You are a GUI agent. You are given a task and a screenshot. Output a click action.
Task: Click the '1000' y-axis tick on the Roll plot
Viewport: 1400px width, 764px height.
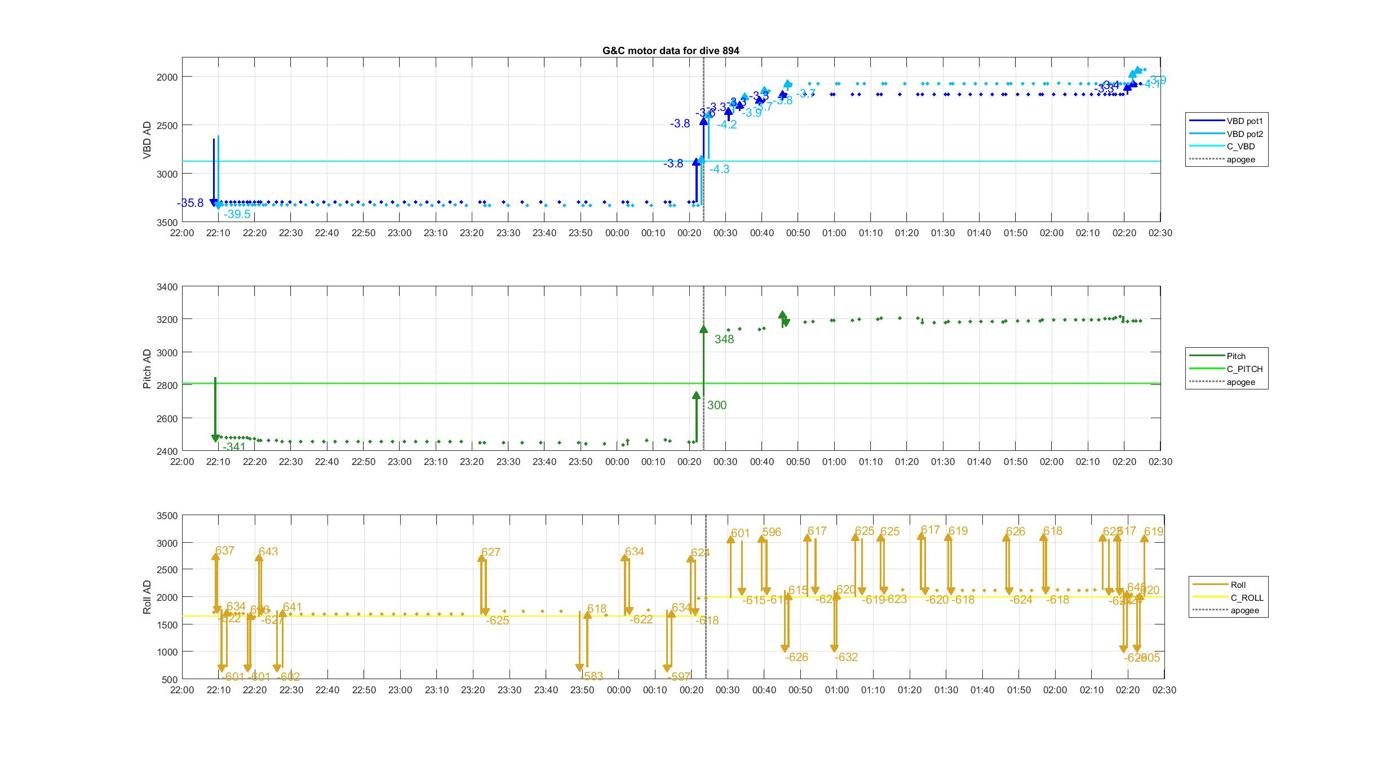coord(167,652)
